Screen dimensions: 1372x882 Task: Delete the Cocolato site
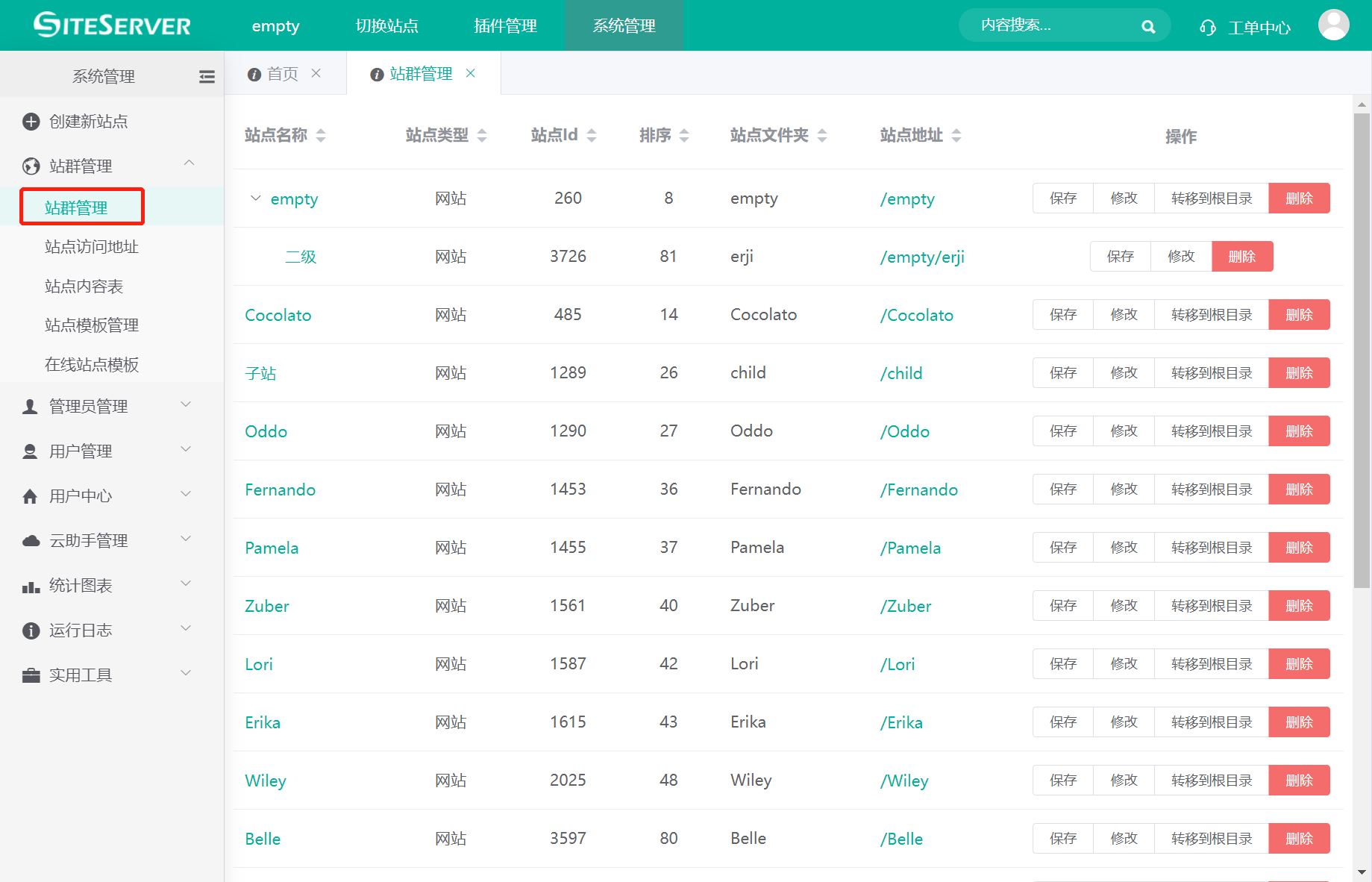click(1299, 315)
